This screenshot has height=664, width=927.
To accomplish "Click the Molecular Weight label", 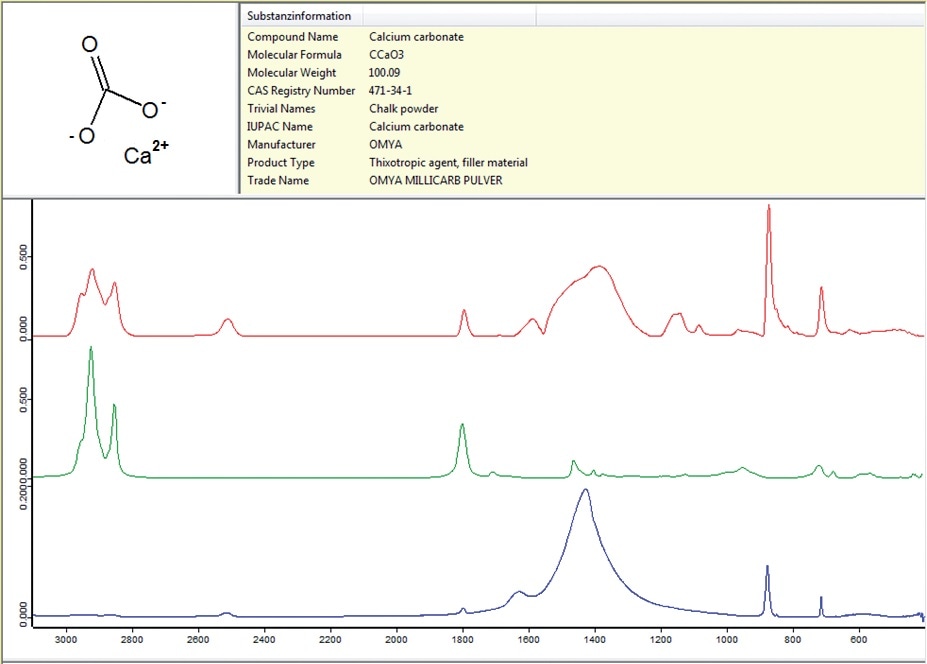I will tap(291, 73).
